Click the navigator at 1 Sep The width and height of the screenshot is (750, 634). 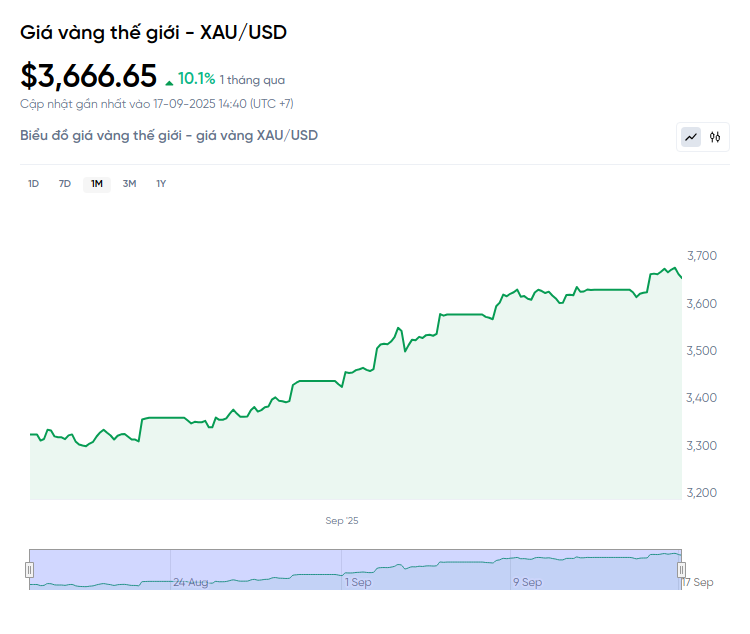point(357,581)
